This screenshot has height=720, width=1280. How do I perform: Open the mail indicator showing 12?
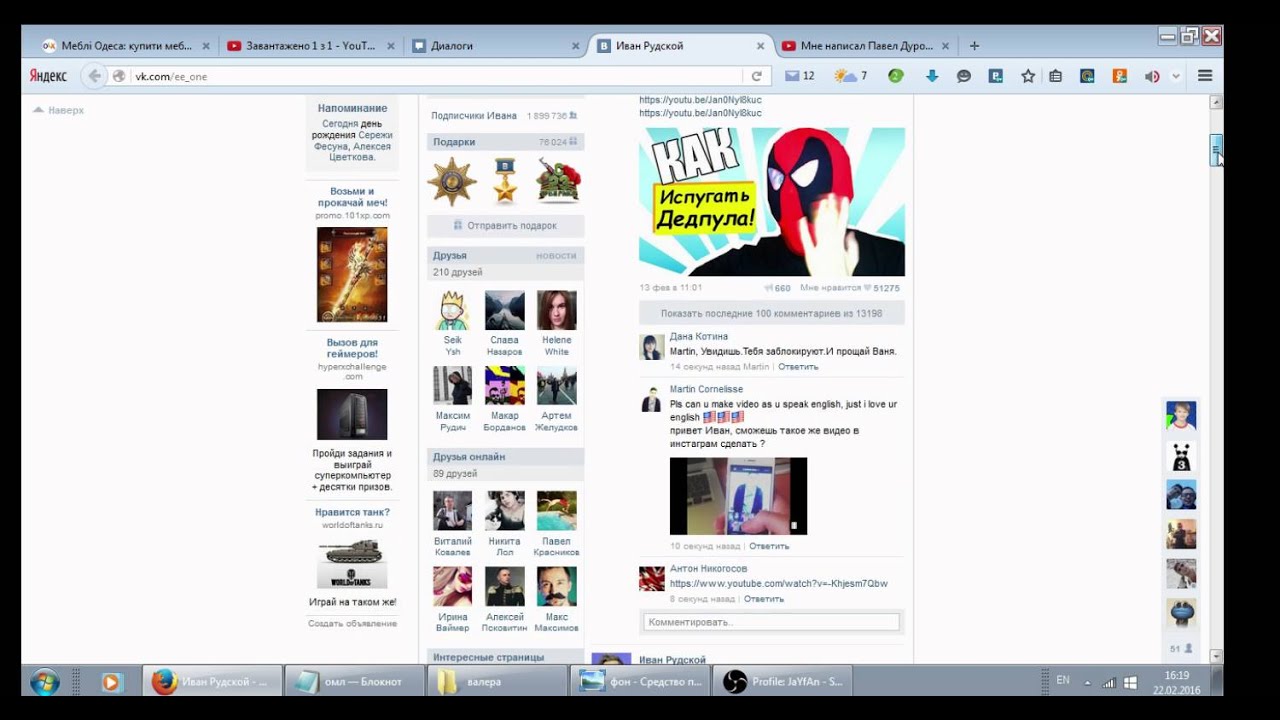point(799,76)
